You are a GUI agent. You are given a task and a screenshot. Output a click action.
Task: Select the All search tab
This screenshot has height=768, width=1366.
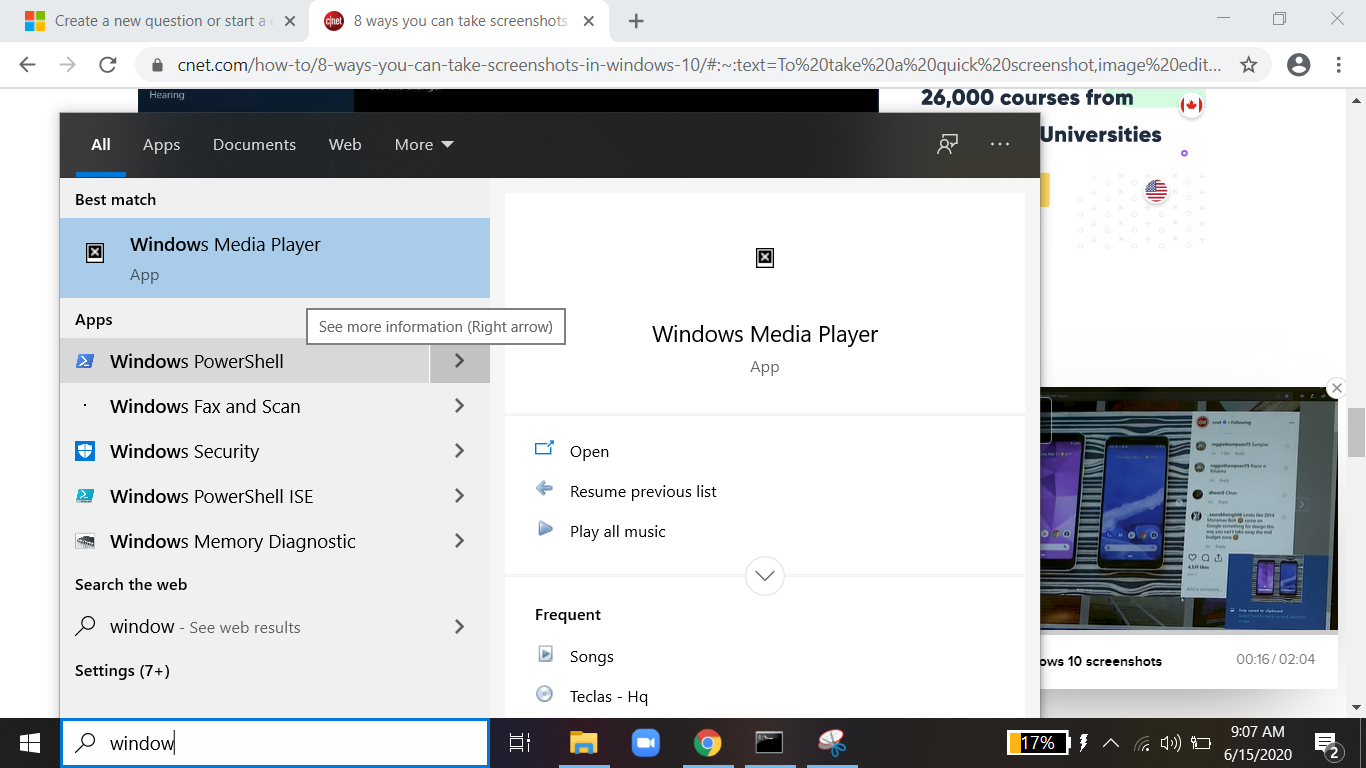tap(101, 144)
